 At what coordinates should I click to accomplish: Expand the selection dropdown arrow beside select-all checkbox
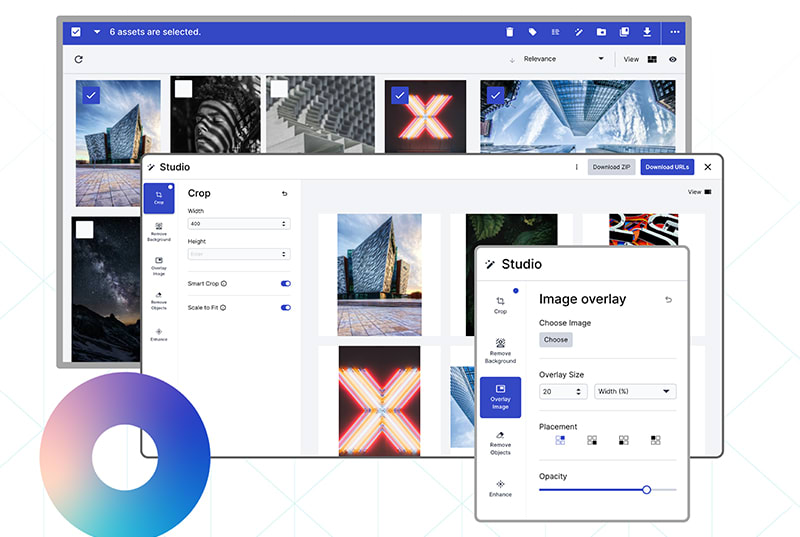pyautogui.click(x=97, y=32)
